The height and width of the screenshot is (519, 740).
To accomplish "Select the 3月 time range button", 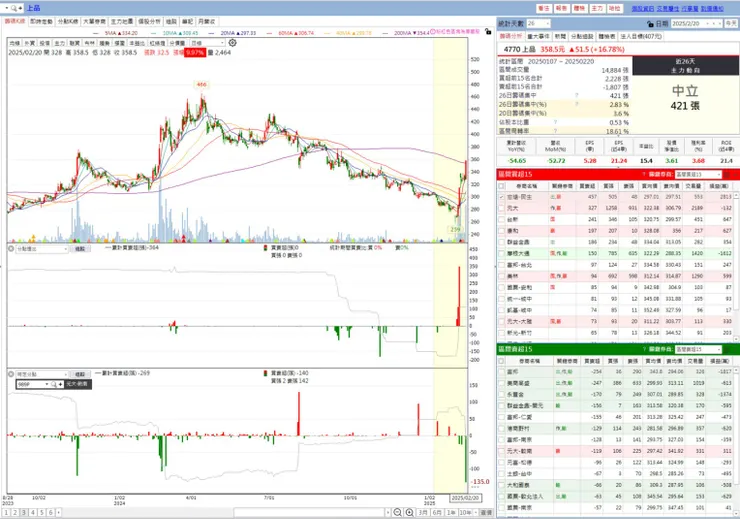I will [423, 512].
